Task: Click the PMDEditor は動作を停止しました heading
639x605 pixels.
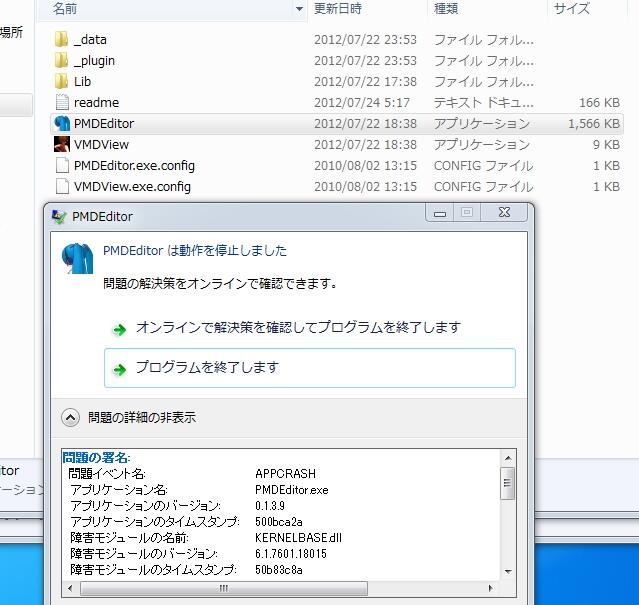Action: coord(195,250)
